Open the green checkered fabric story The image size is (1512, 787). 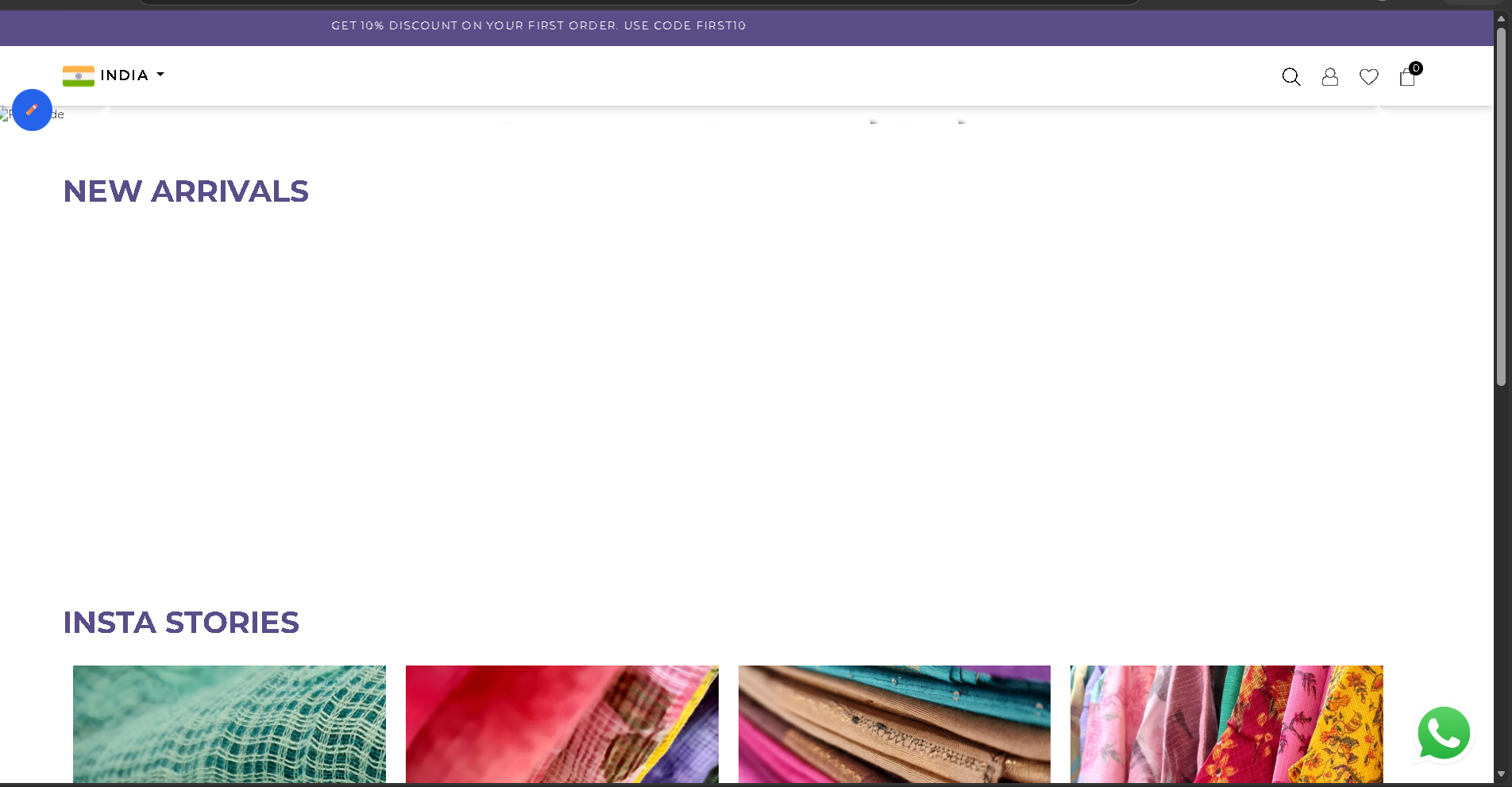(229, 723)
